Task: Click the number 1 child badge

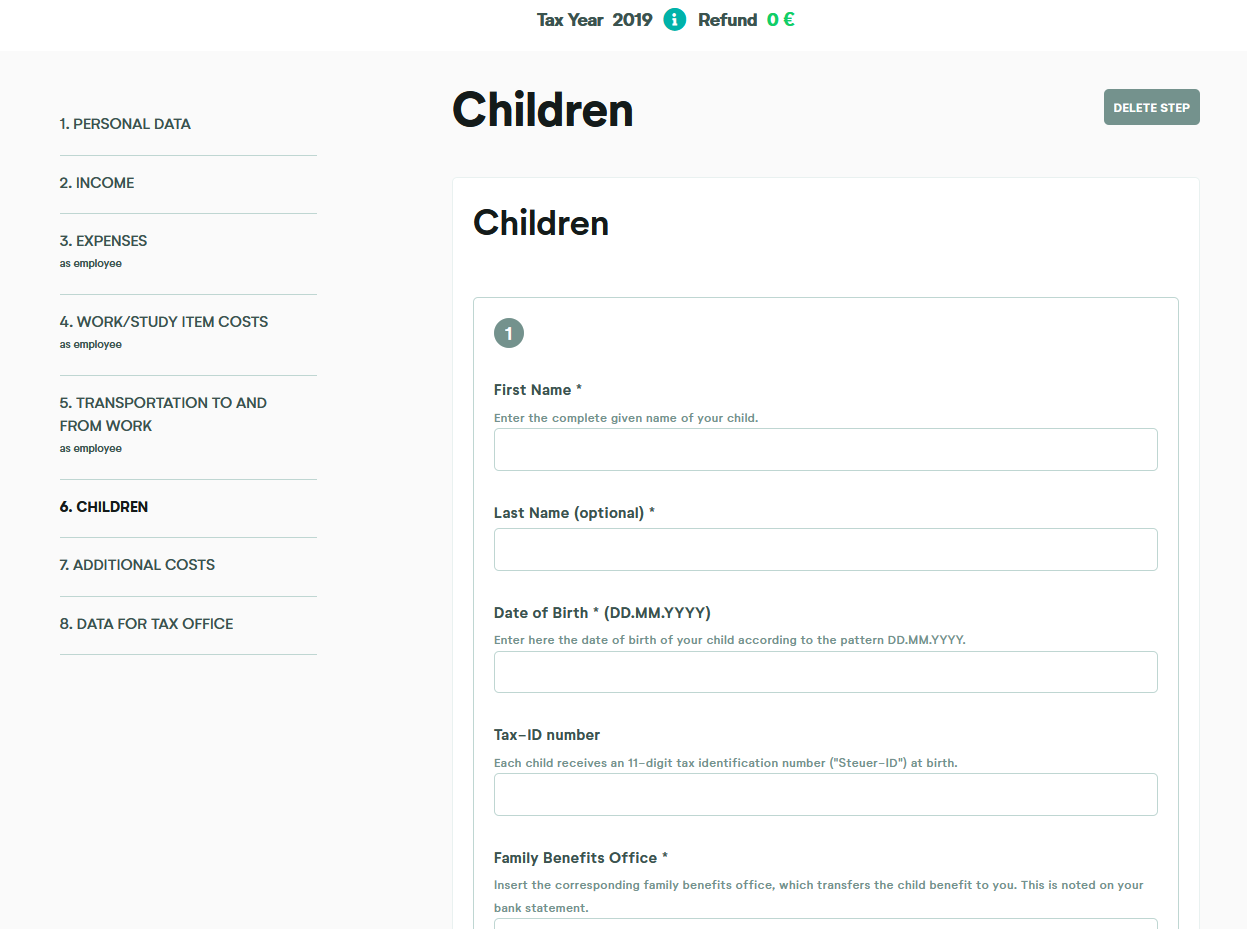Action: pyautogui.click(x=508, y=334)
